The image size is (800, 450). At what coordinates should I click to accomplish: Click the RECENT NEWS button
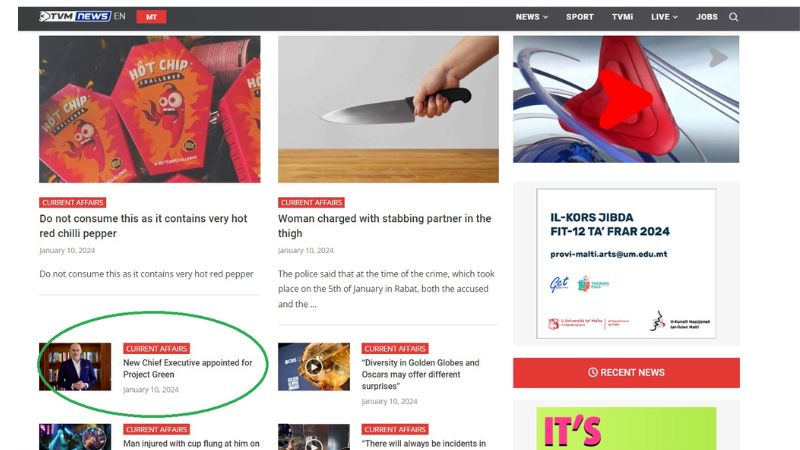(x=626, y=372)
